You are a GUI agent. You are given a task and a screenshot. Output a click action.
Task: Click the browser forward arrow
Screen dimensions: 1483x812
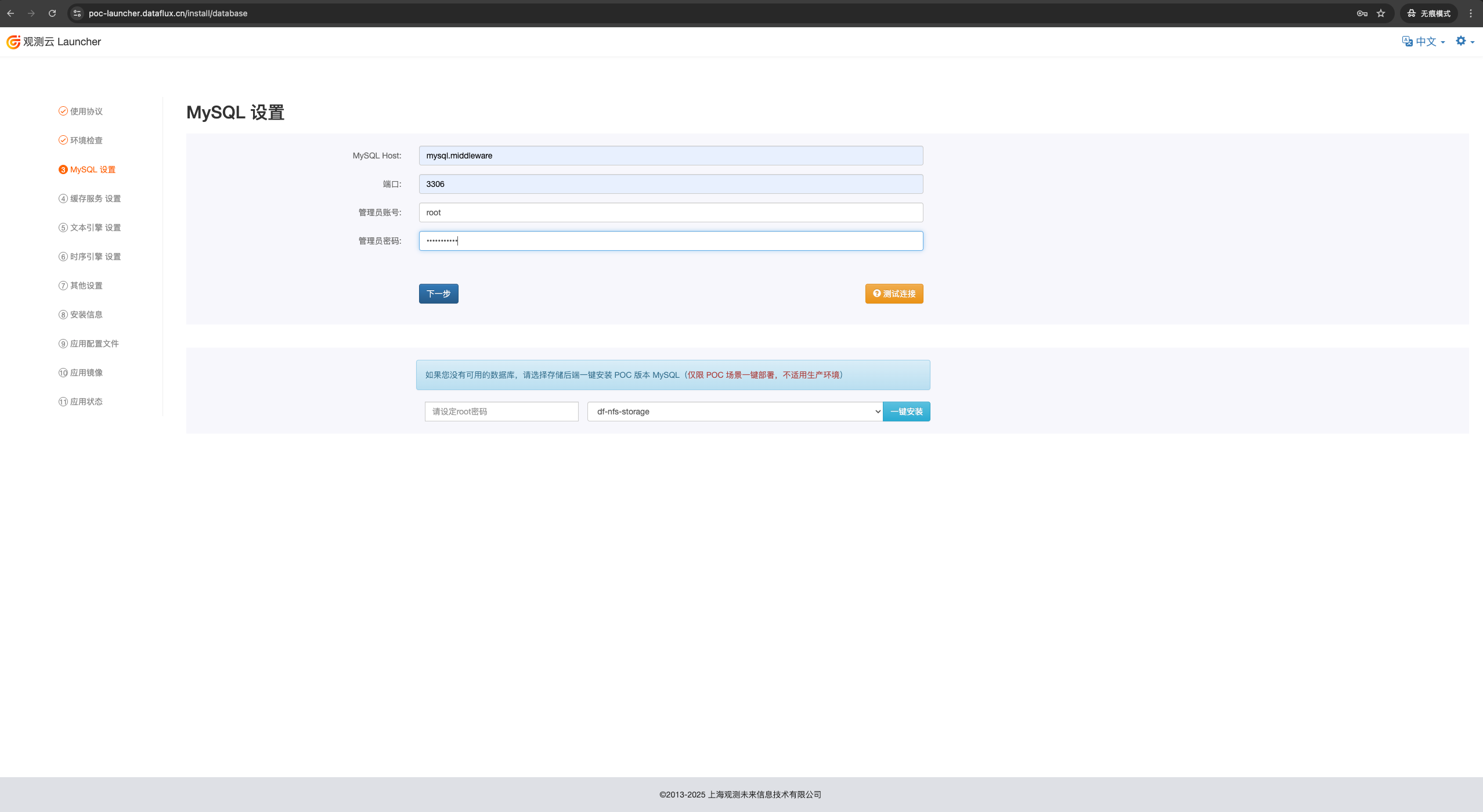(31, 13)
